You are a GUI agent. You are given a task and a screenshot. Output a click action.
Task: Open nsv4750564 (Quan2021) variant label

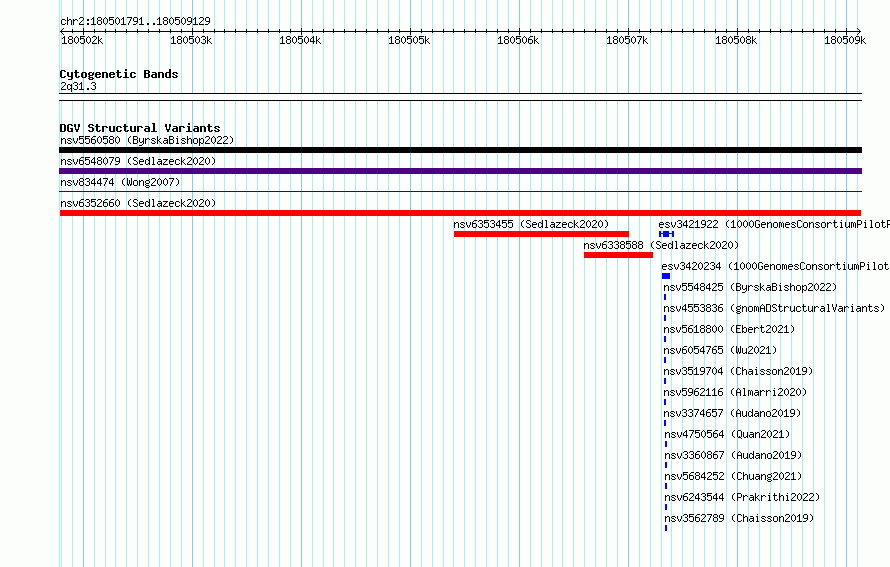pyautogui.click(x=727, y=434)
